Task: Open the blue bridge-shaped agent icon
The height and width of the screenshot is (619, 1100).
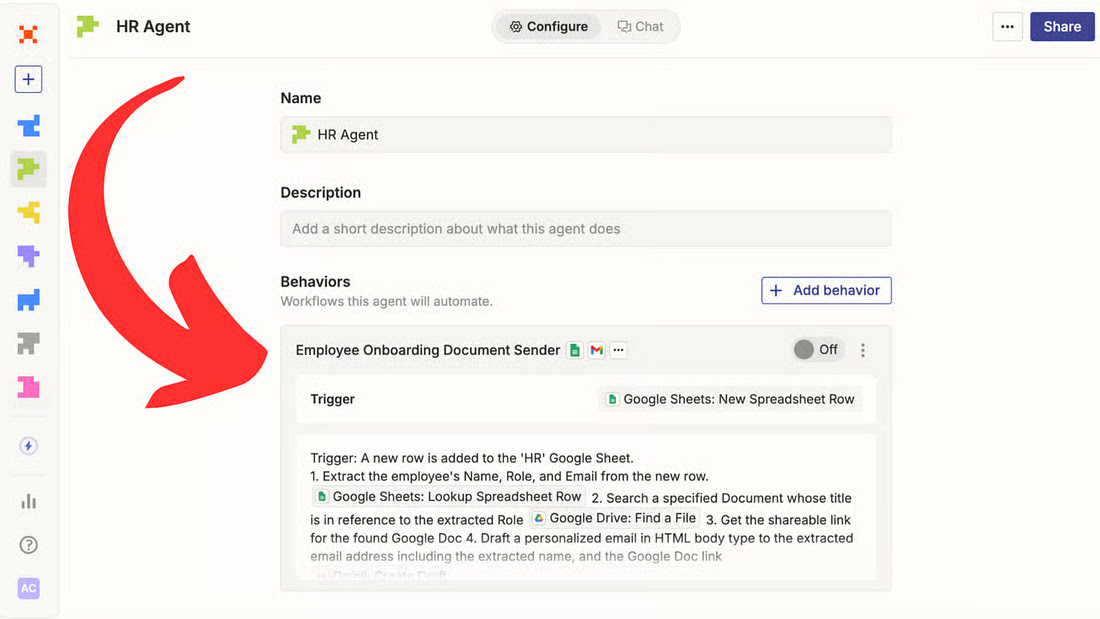Action: click(28, 300)
